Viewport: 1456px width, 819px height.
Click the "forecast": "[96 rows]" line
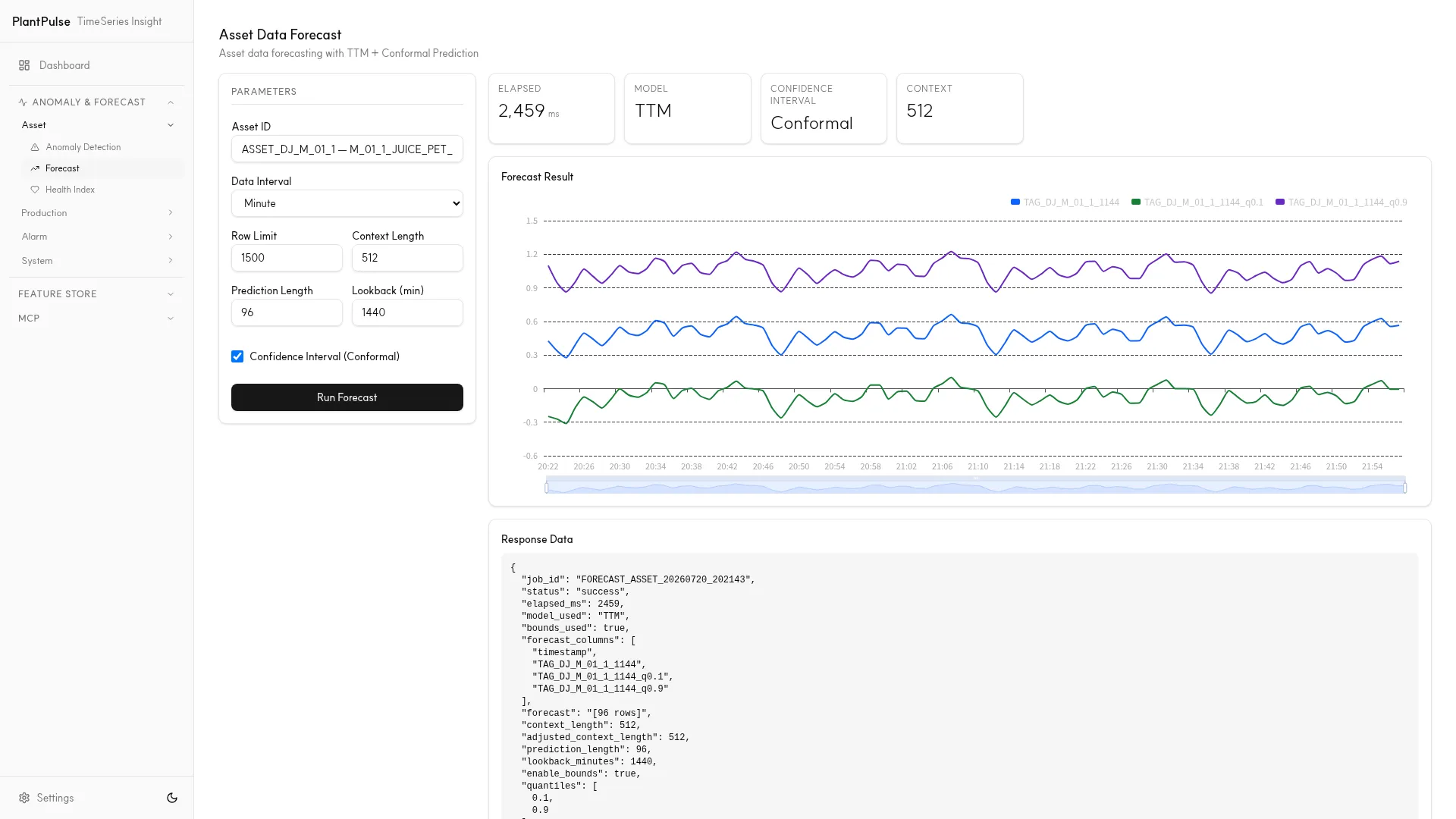pyautogui.click(x=586, y=713)
